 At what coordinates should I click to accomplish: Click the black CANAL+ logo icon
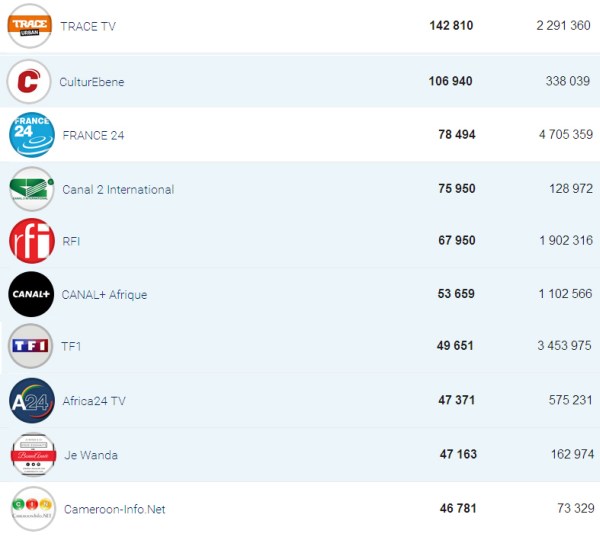[31, 294]
